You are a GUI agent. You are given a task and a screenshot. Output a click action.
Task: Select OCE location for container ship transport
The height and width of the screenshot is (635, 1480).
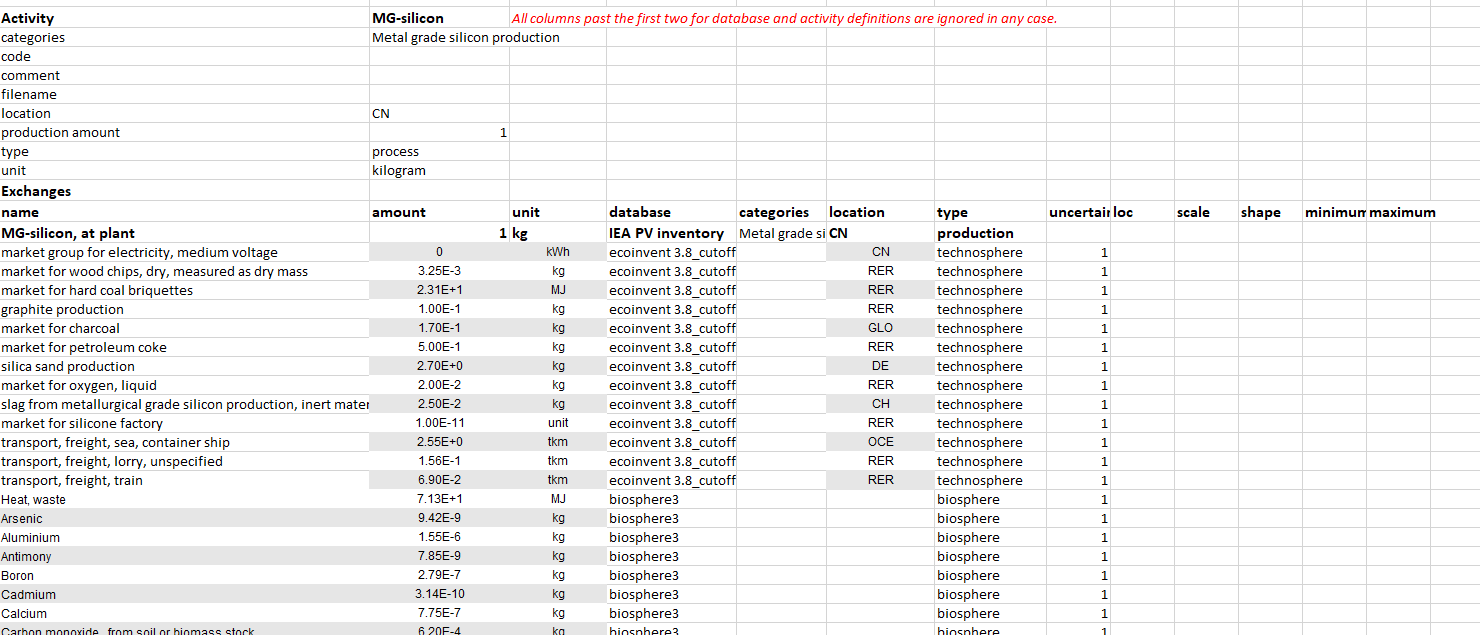coord(880,442)
